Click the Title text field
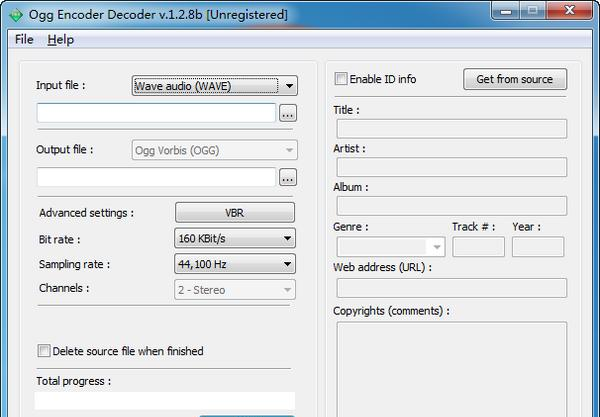The width and height of the screenshot is (600, 417). 452,129
